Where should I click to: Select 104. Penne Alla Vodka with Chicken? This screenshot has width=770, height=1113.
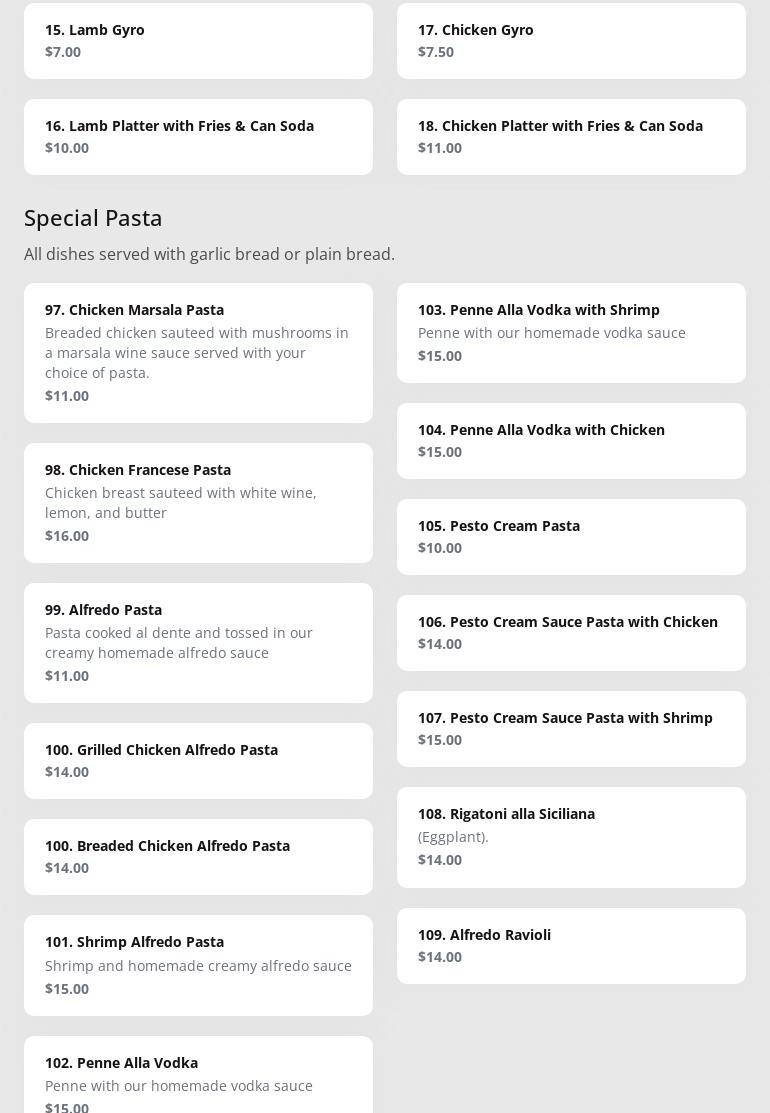click(x=571, y=440)
